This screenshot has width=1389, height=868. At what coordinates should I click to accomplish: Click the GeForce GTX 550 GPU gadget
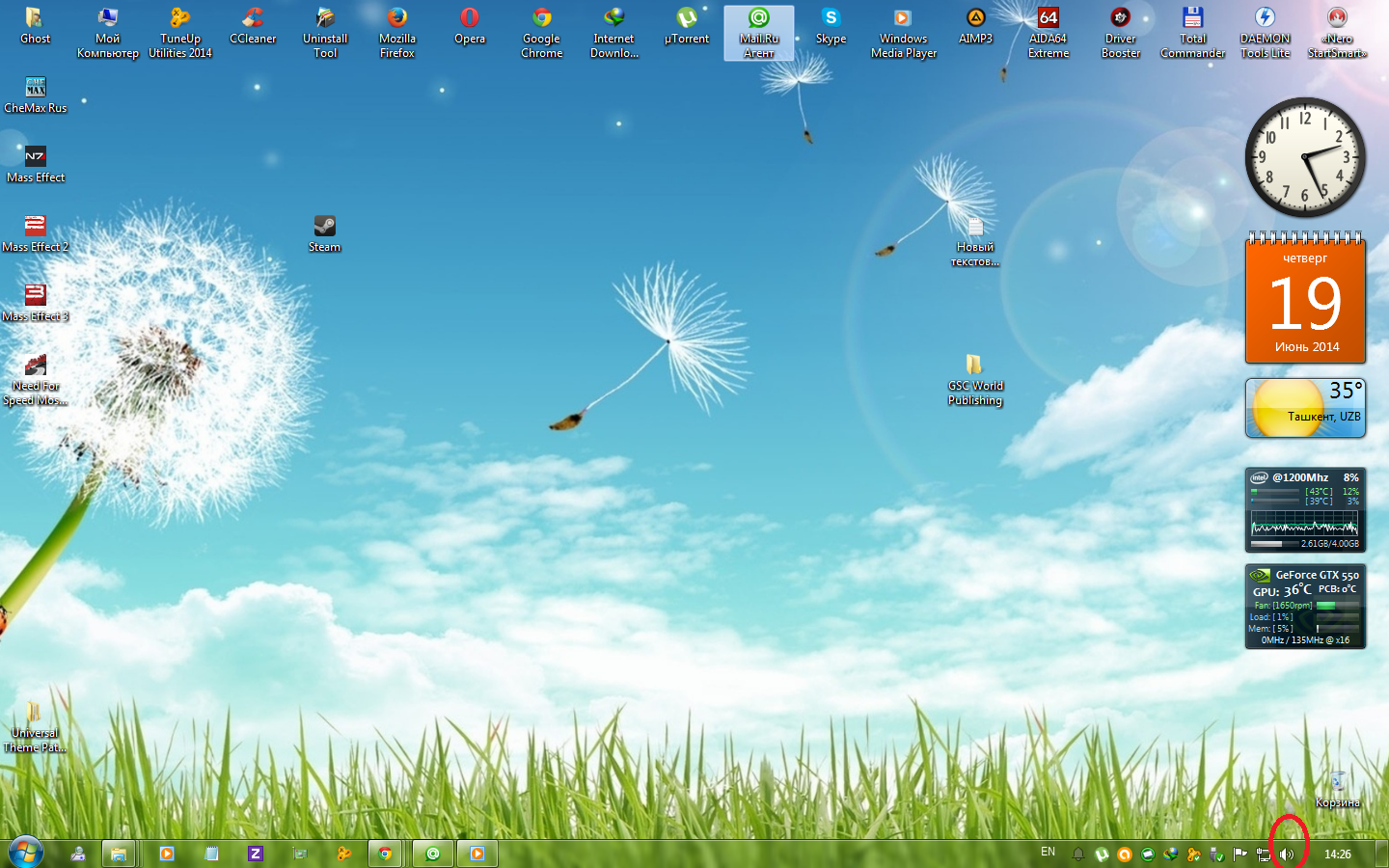(x=1305, y=607)
